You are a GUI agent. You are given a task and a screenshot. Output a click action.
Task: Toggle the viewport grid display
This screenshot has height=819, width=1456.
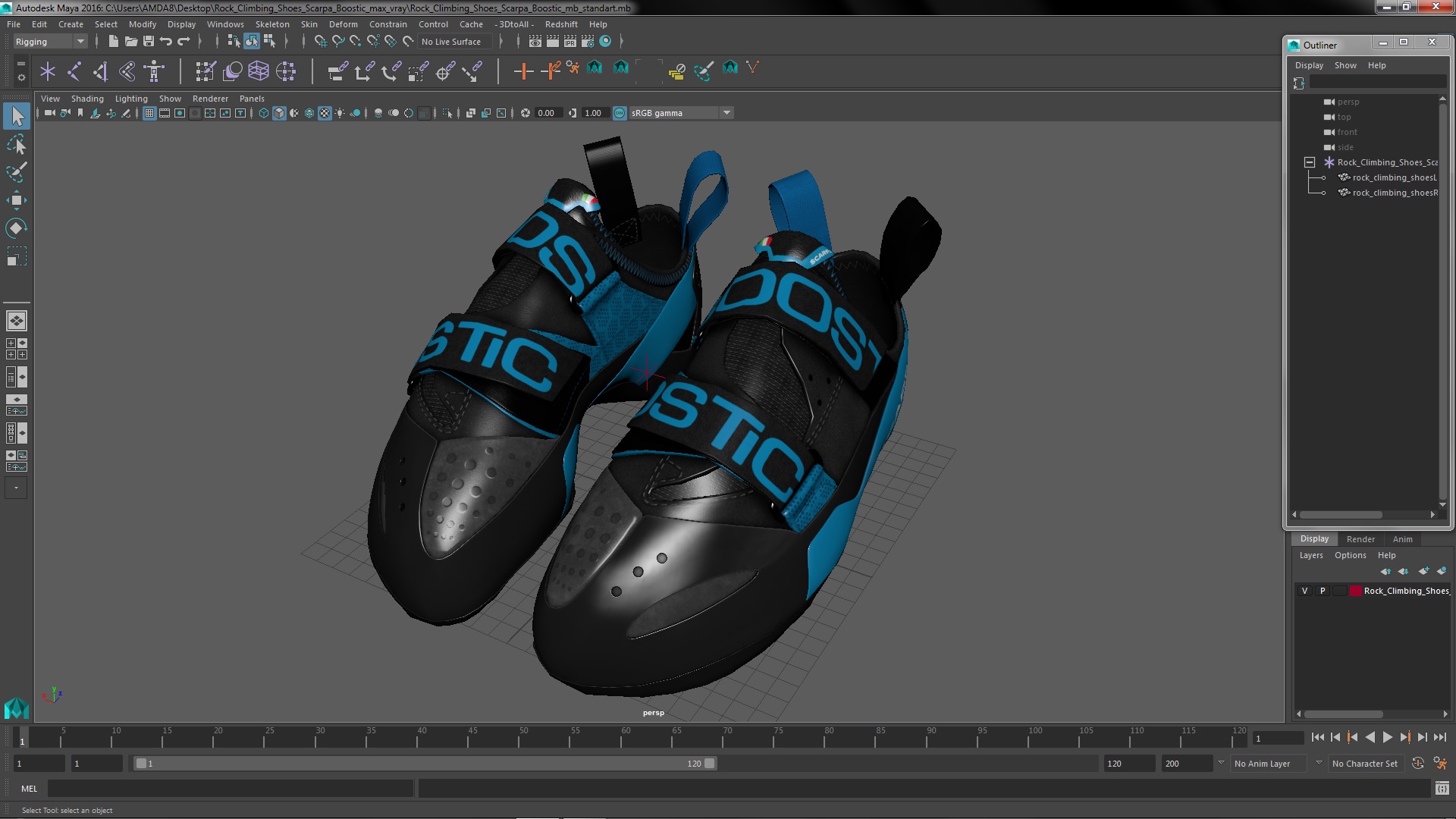[149, 113]
